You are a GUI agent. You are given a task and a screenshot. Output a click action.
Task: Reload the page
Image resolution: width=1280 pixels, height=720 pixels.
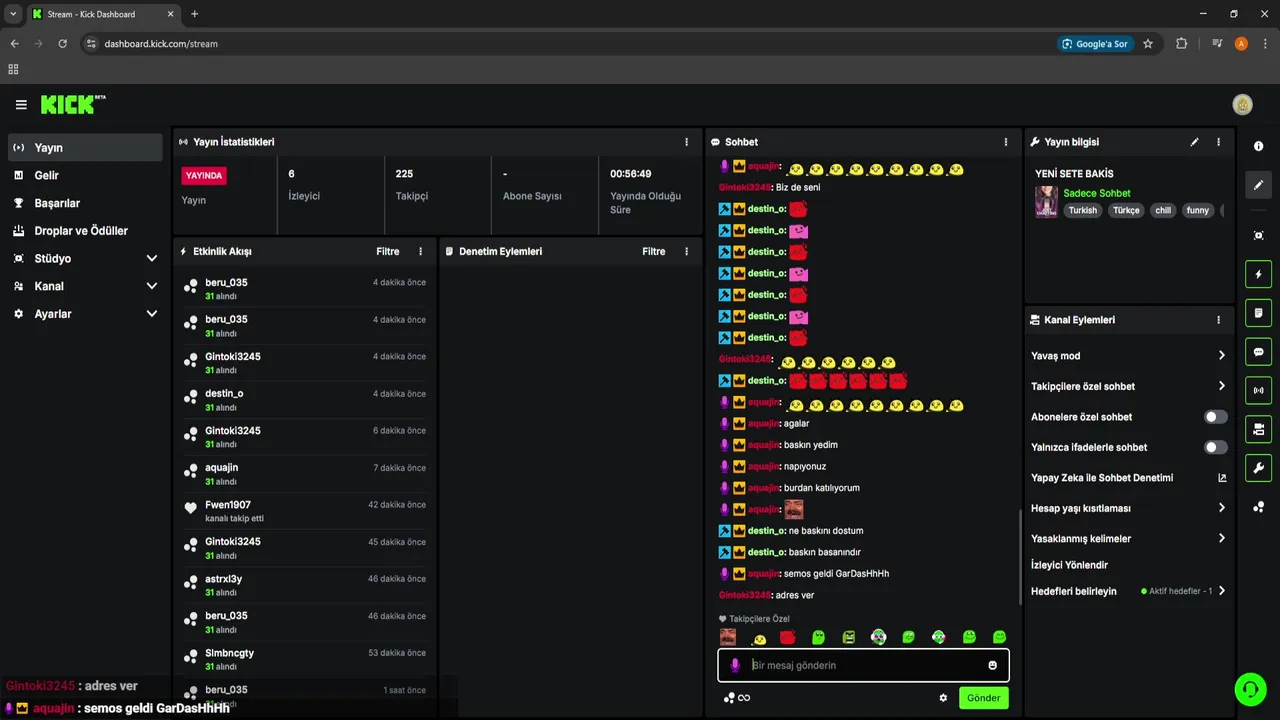pos(63,44)
